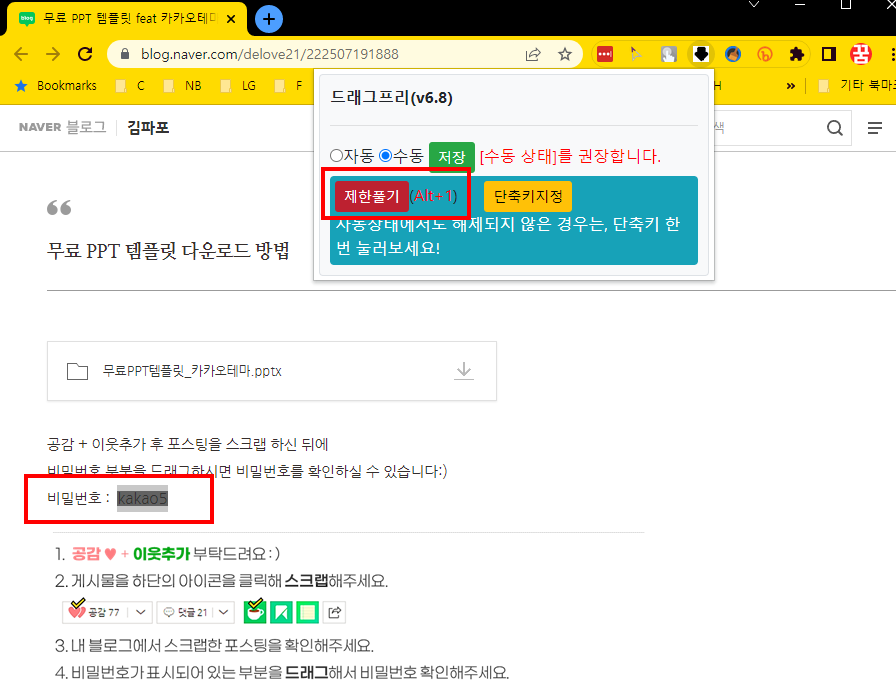
Task: Select the 자동 radio button
Action: pyautogui.click(x=337, y=155)
